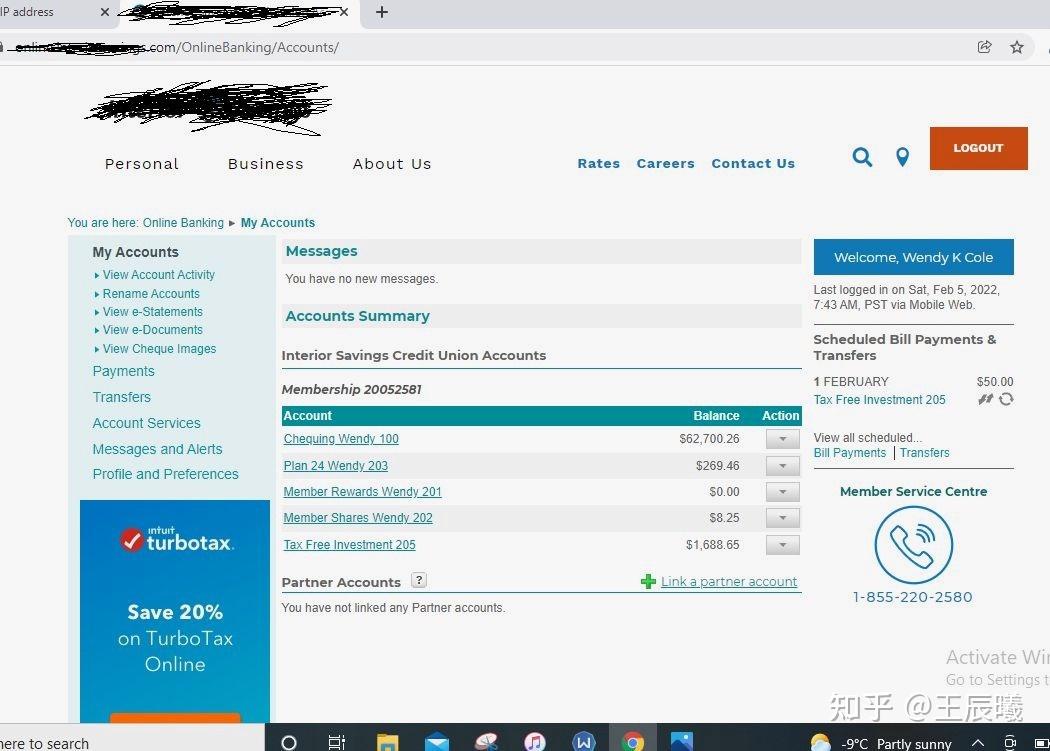Open the Photos app on taskbar
The width and height of the screenshot is (1050, 751).
click(682, 742)
